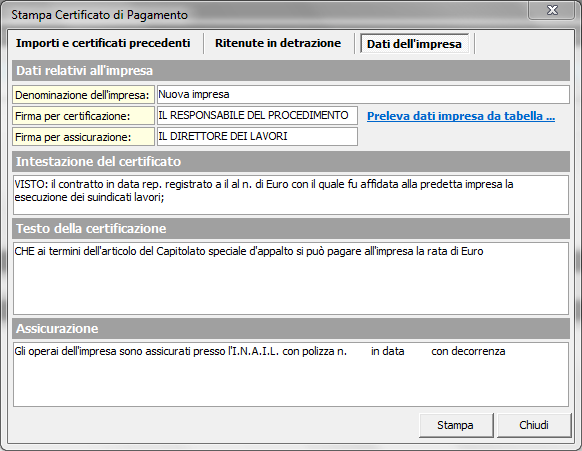The height and width of the screenshot is (451, 582).
Task: Click into the Intestazione del certificato text box
Action: [291, 195]
